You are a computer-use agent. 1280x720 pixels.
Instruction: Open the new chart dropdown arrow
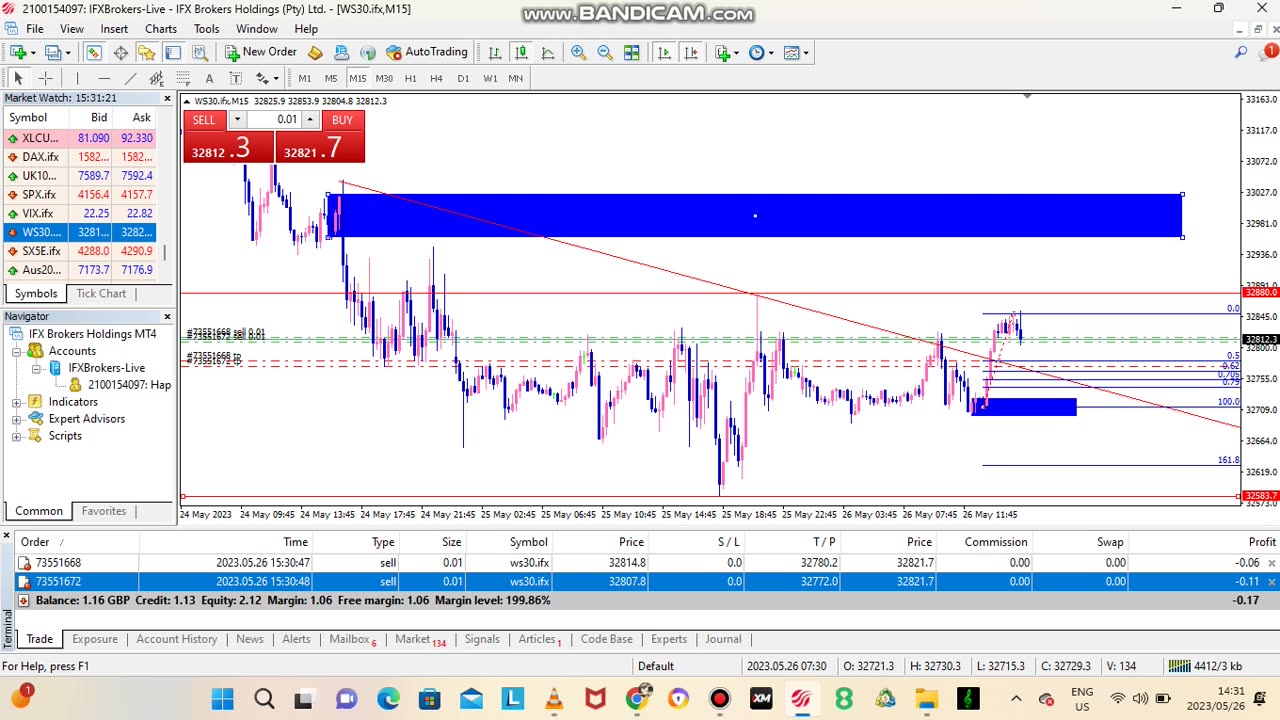coord(33,53)
